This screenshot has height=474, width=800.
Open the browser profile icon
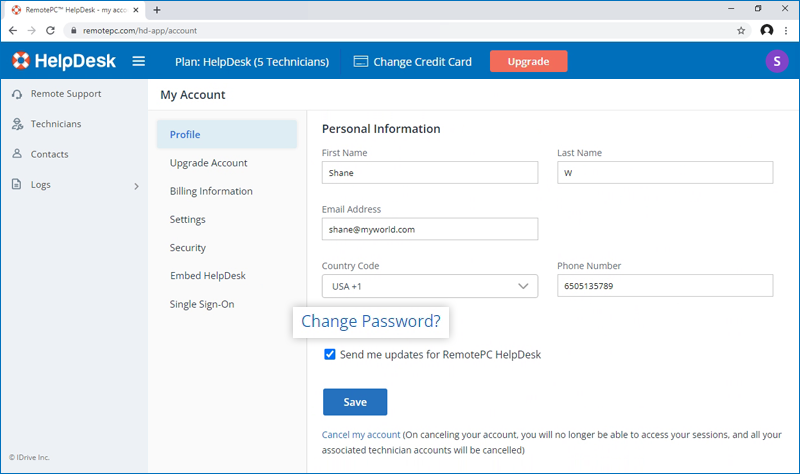(x=766, y=31)
